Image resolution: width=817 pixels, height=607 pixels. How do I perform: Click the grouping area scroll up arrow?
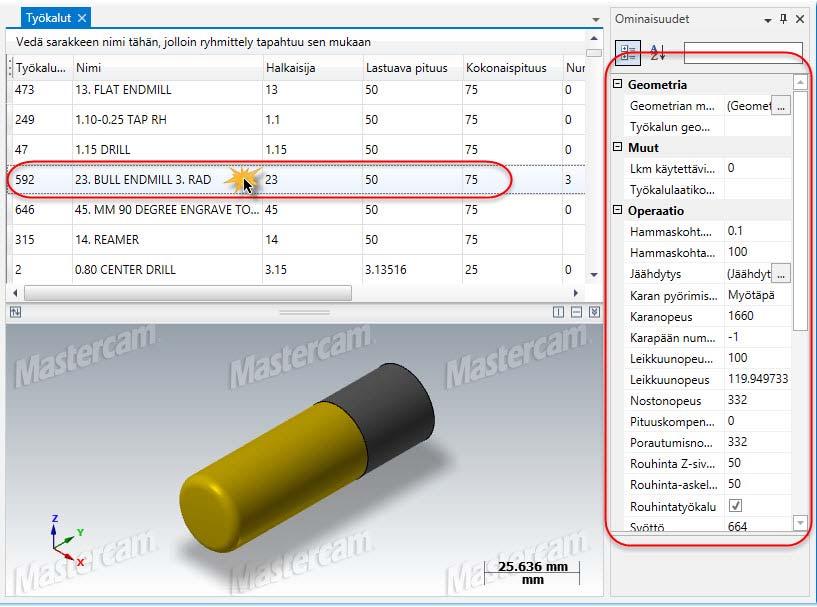coord(593,39)
